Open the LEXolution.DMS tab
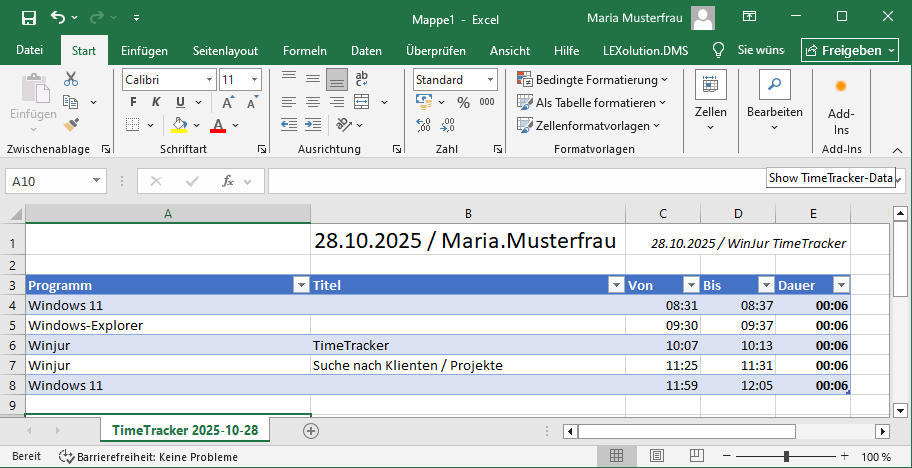This screenshot has height=468, width=912. tap(646, 51)
